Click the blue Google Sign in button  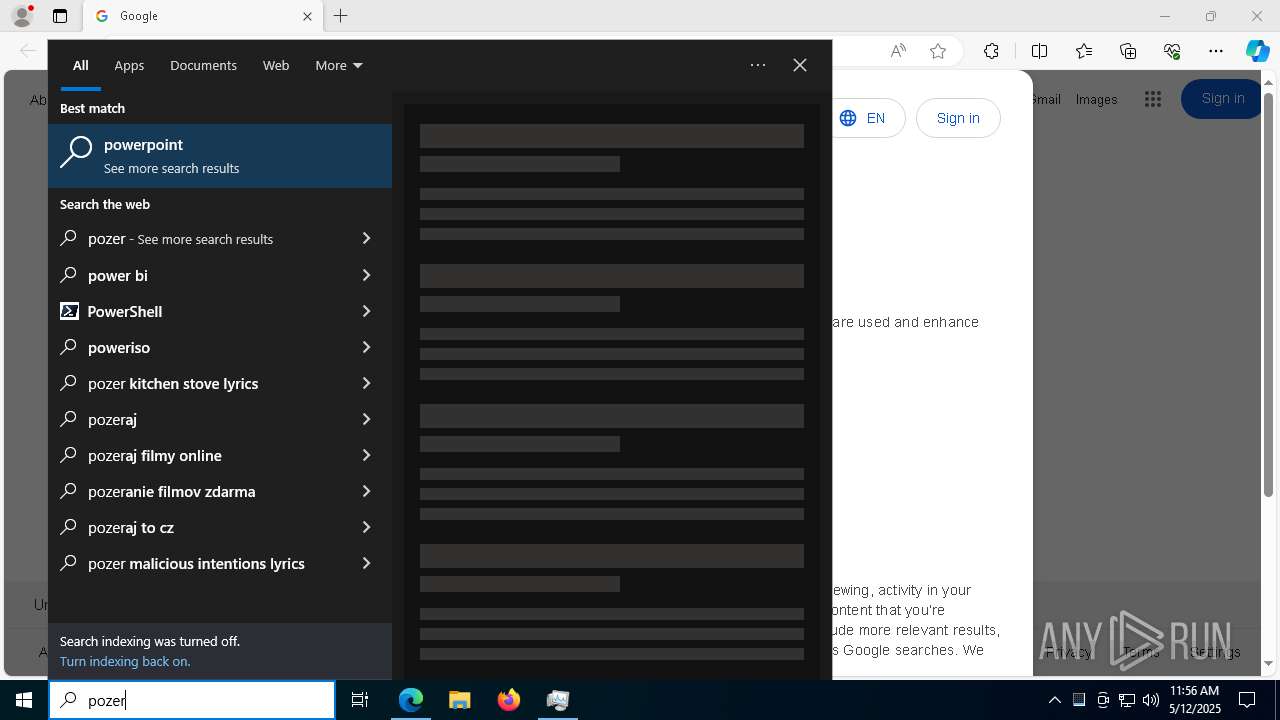point(1222,99)
